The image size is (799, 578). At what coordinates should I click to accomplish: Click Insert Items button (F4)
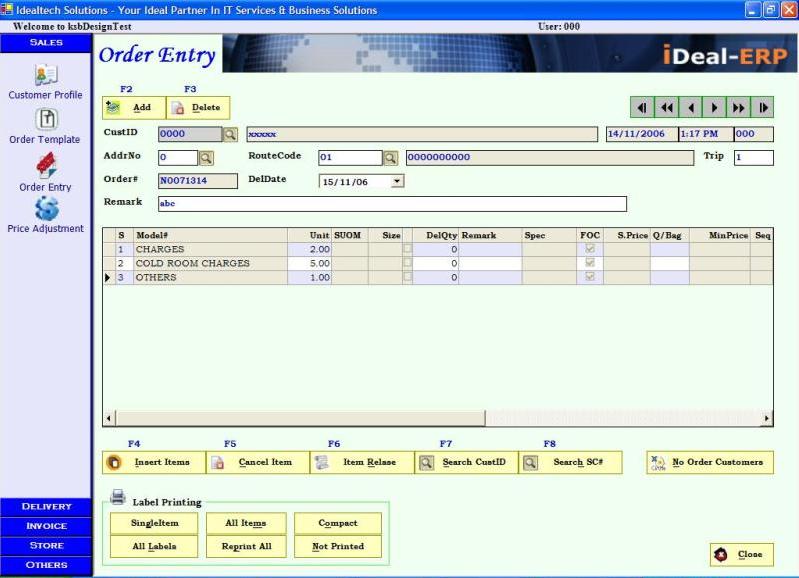click(x=154, y=462)
